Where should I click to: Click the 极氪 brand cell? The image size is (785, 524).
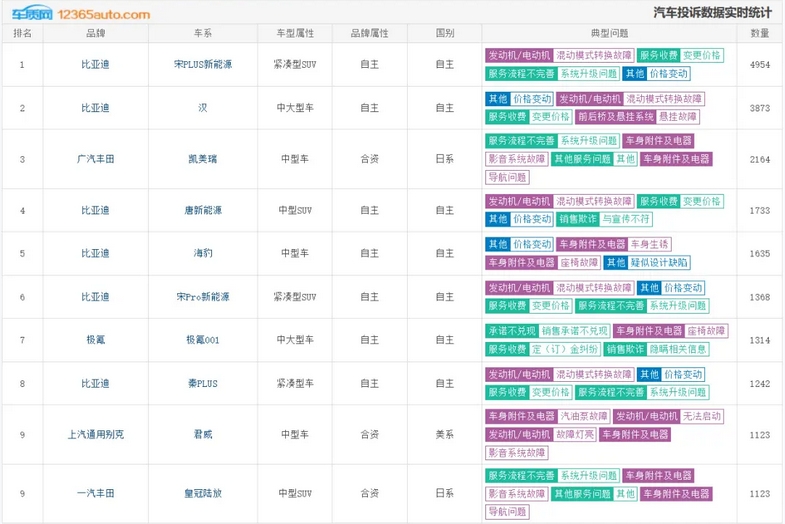coord(96,340)
